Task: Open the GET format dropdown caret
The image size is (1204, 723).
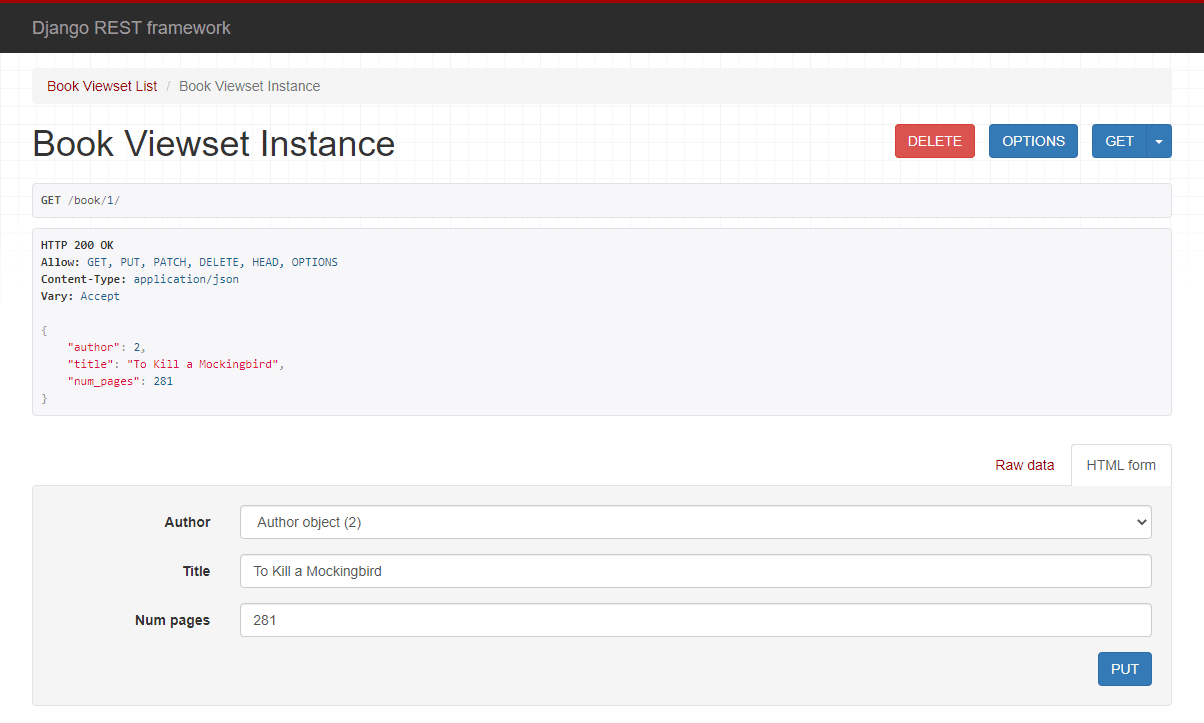Action: pyautogui.click(x=1157, y=141)
